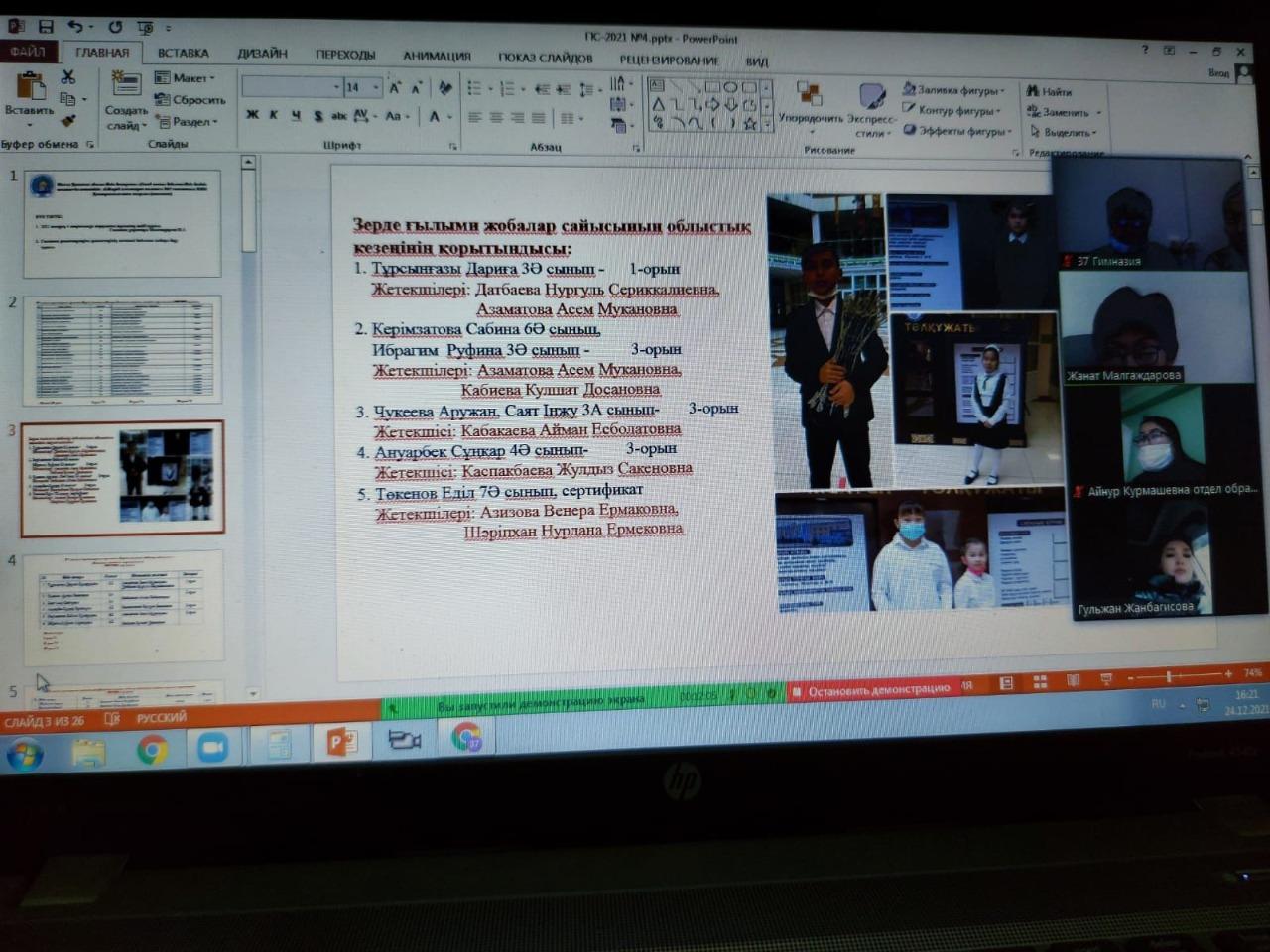Expand the Макет layout dropdown
Screen dimensions: 1270x952
click(185, 77)
